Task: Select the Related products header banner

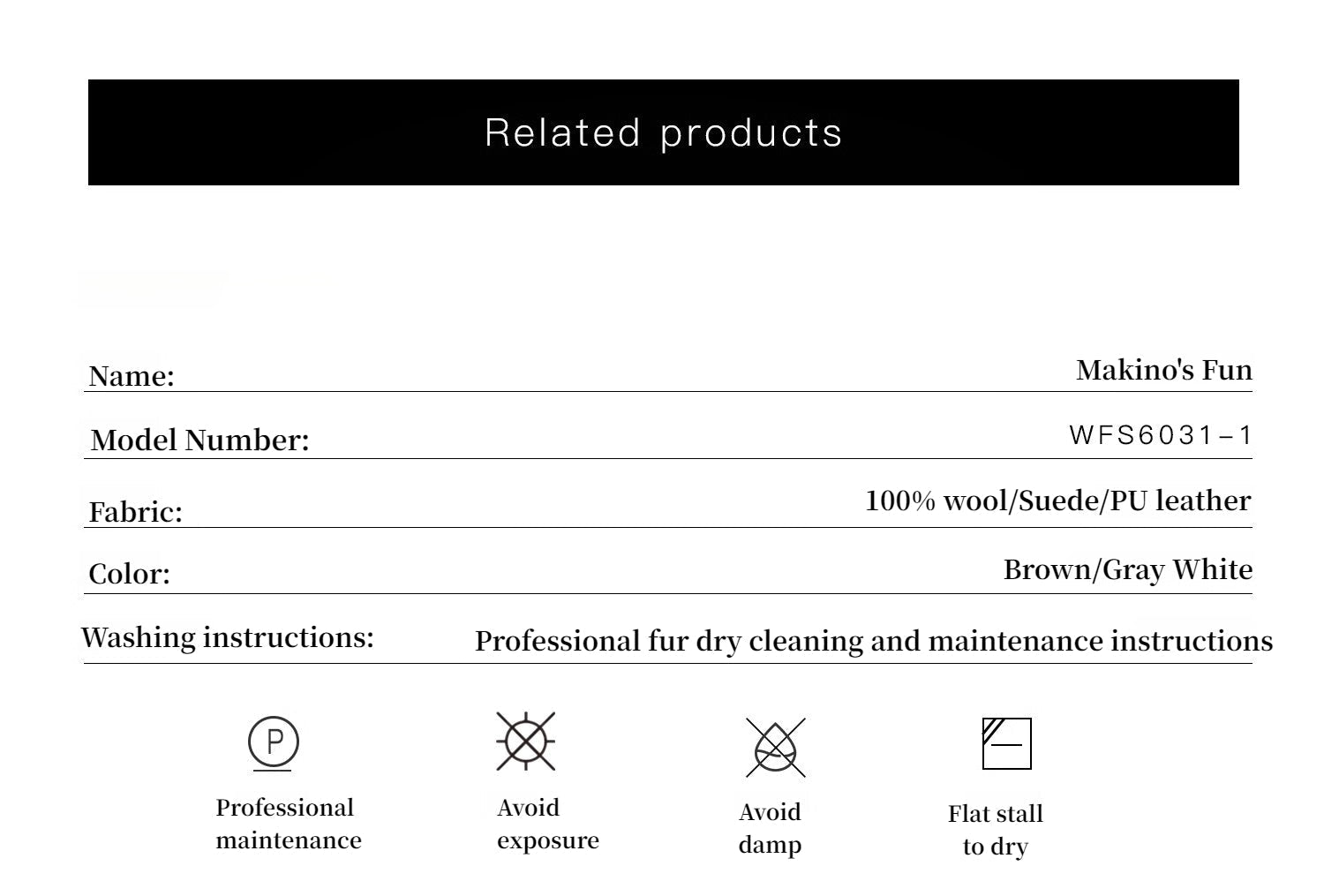Action: [x=664, y=132]
